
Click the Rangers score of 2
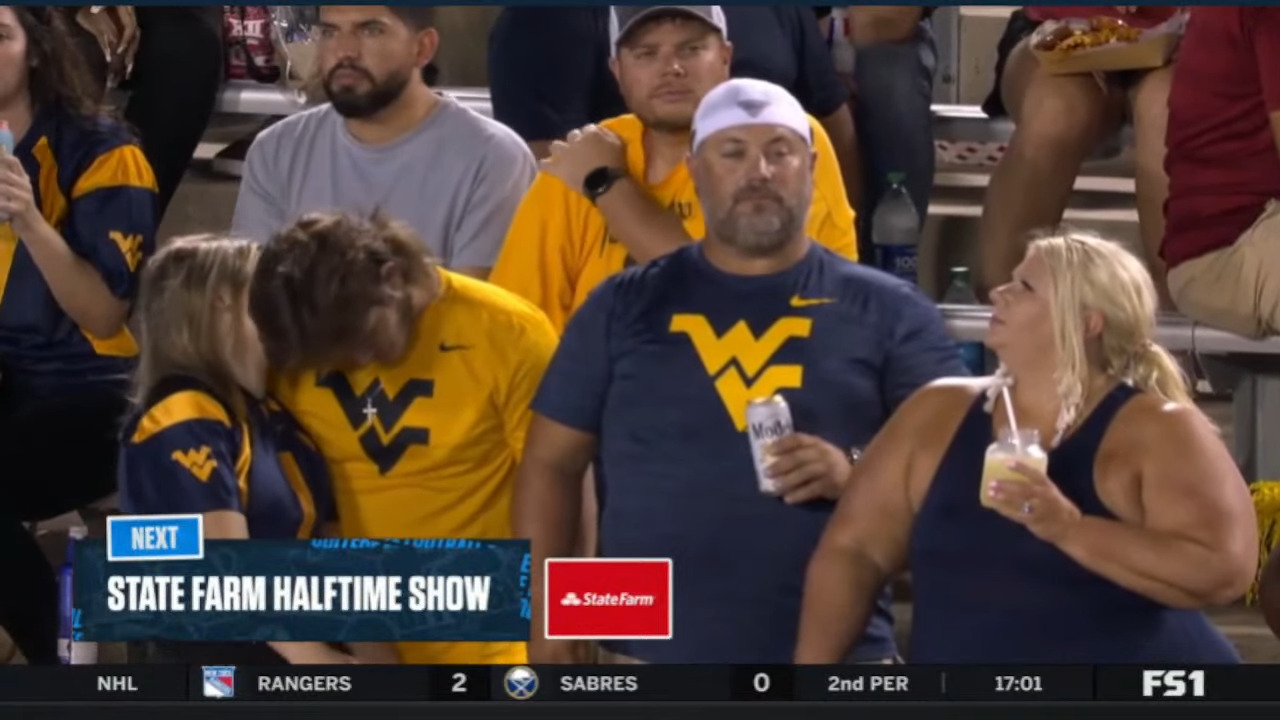[458, 683]
